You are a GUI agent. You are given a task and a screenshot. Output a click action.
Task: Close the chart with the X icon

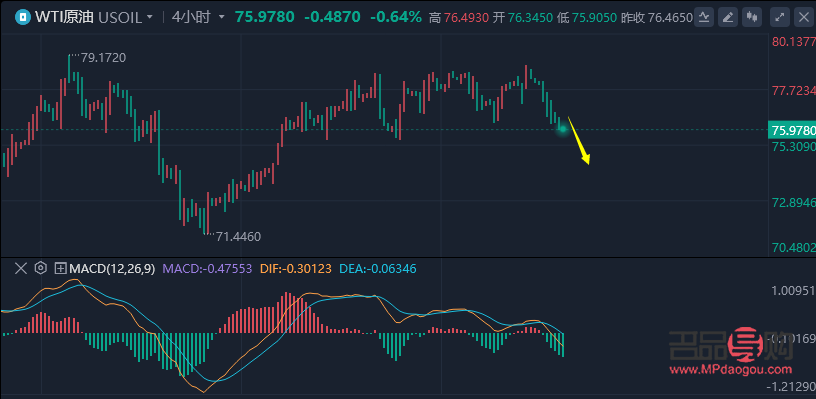[804, 17]
